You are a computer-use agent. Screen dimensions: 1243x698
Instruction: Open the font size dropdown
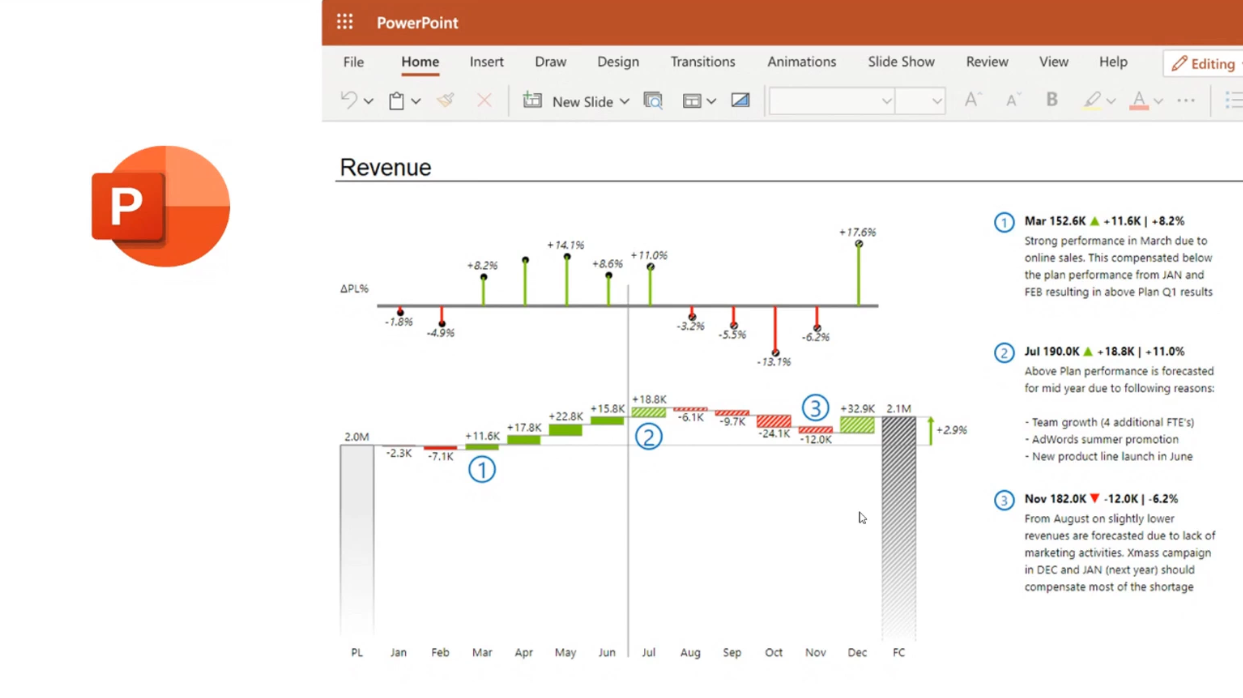(x=936, y=100)
